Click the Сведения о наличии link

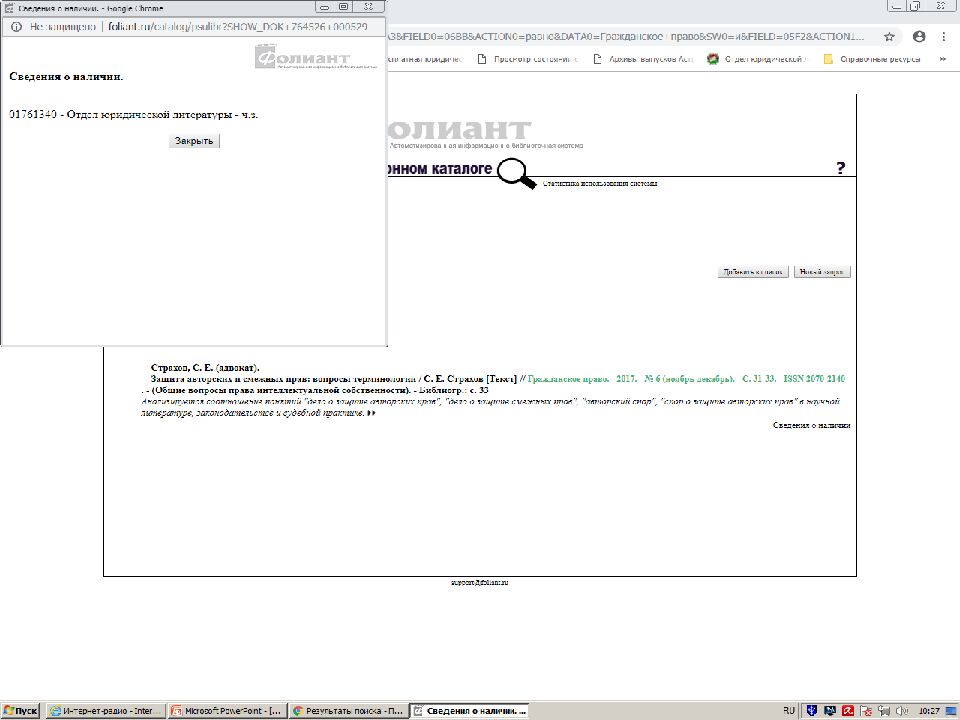[x=811, y=425]
